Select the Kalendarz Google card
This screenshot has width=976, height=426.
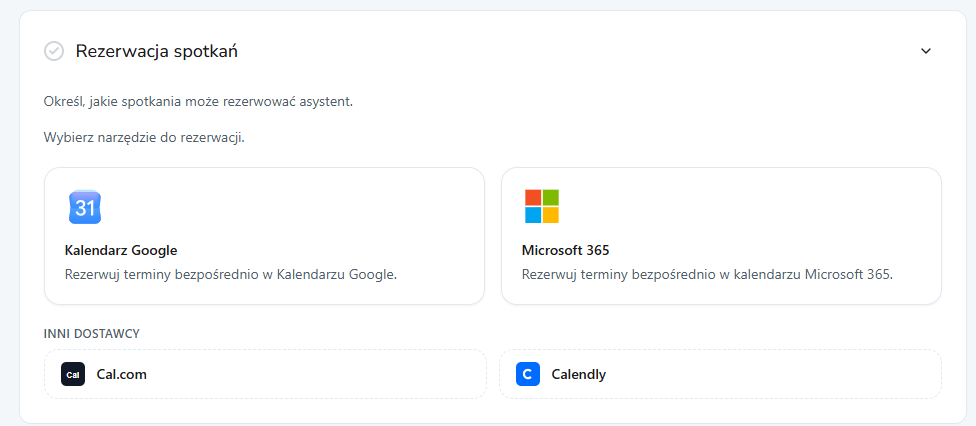(265, 236)
